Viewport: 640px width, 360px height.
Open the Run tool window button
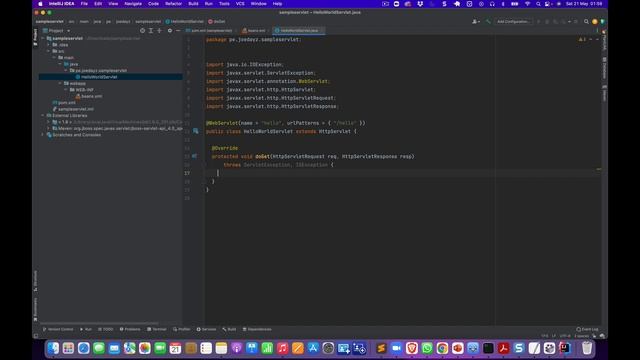click(86, 329)
